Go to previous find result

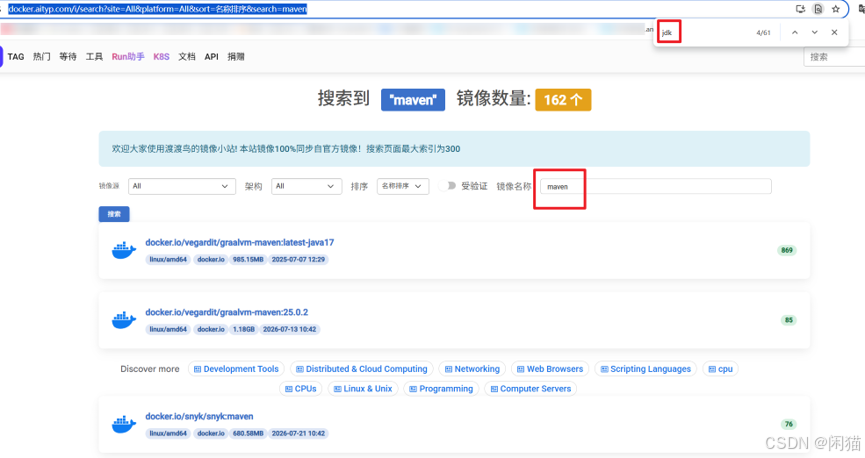coord(794,33)
